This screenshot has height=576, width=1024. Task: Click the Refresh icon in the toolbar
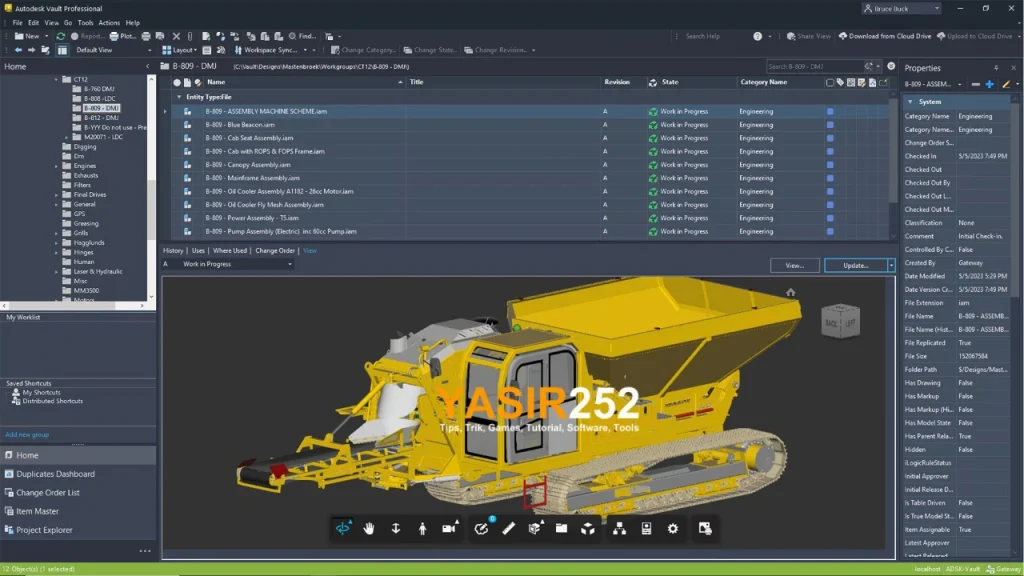click(61, 37)
